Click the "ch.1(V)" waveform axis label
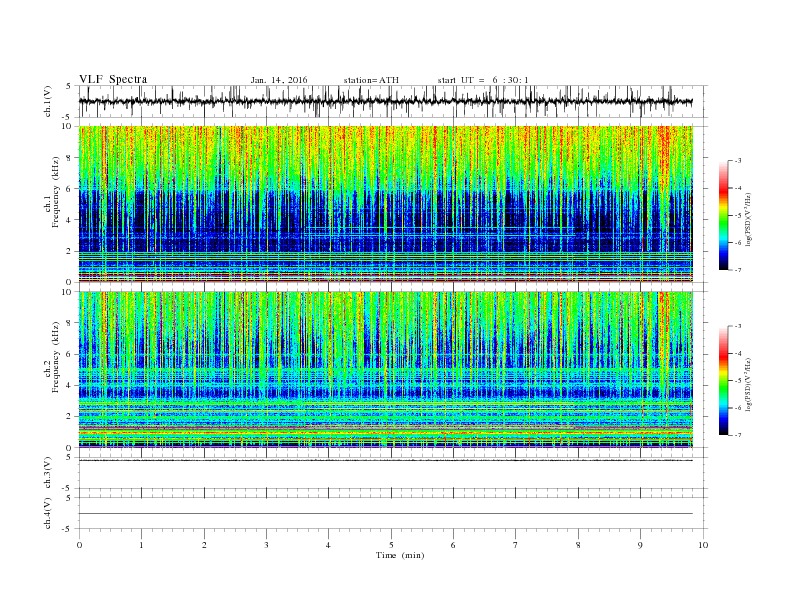792x612 pixels. click(x=48, y=101)
